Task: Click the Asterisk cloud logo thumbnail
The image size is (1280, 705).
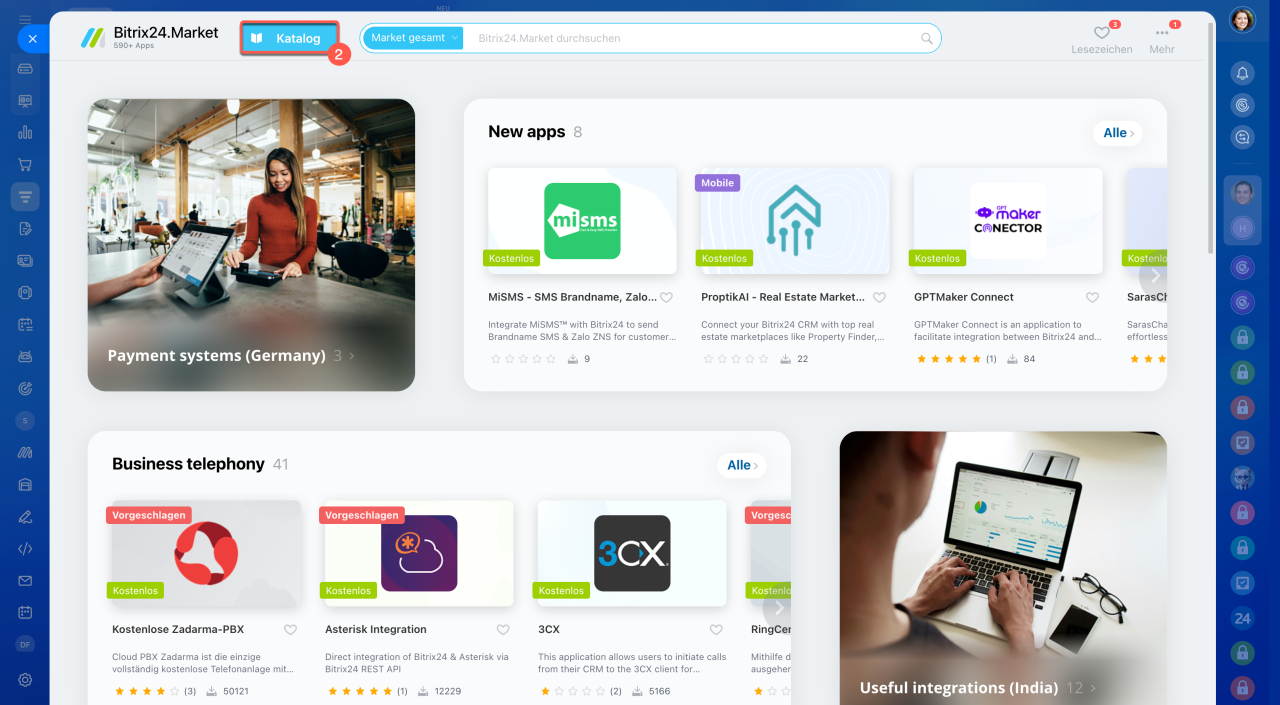Action: point(419,553)
